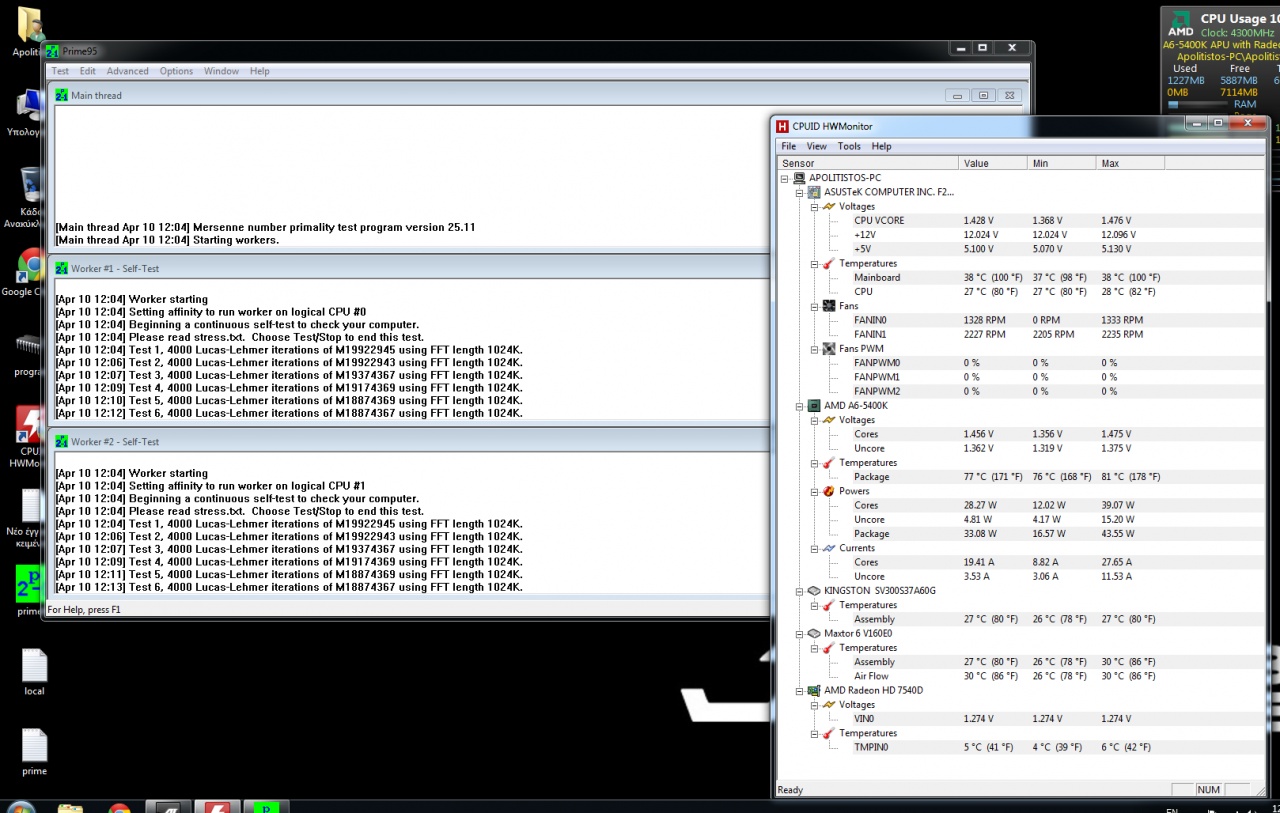Click the Maxtor 6 V160E0 drive icon
The image size is (1280, 813).
[x=814, y=633]
